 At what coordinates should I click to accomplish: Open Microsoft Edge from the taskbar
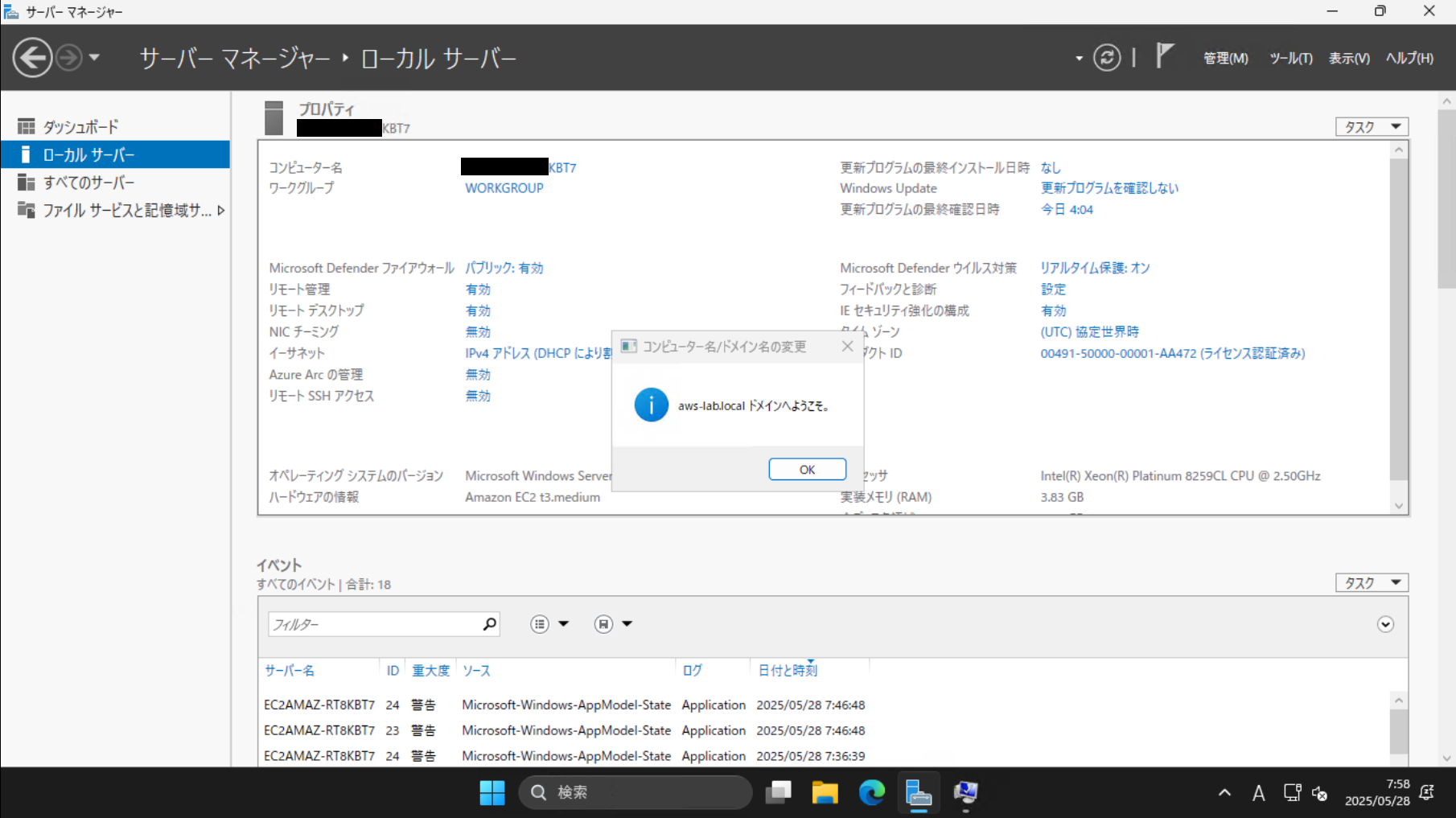tap(872, 793)
